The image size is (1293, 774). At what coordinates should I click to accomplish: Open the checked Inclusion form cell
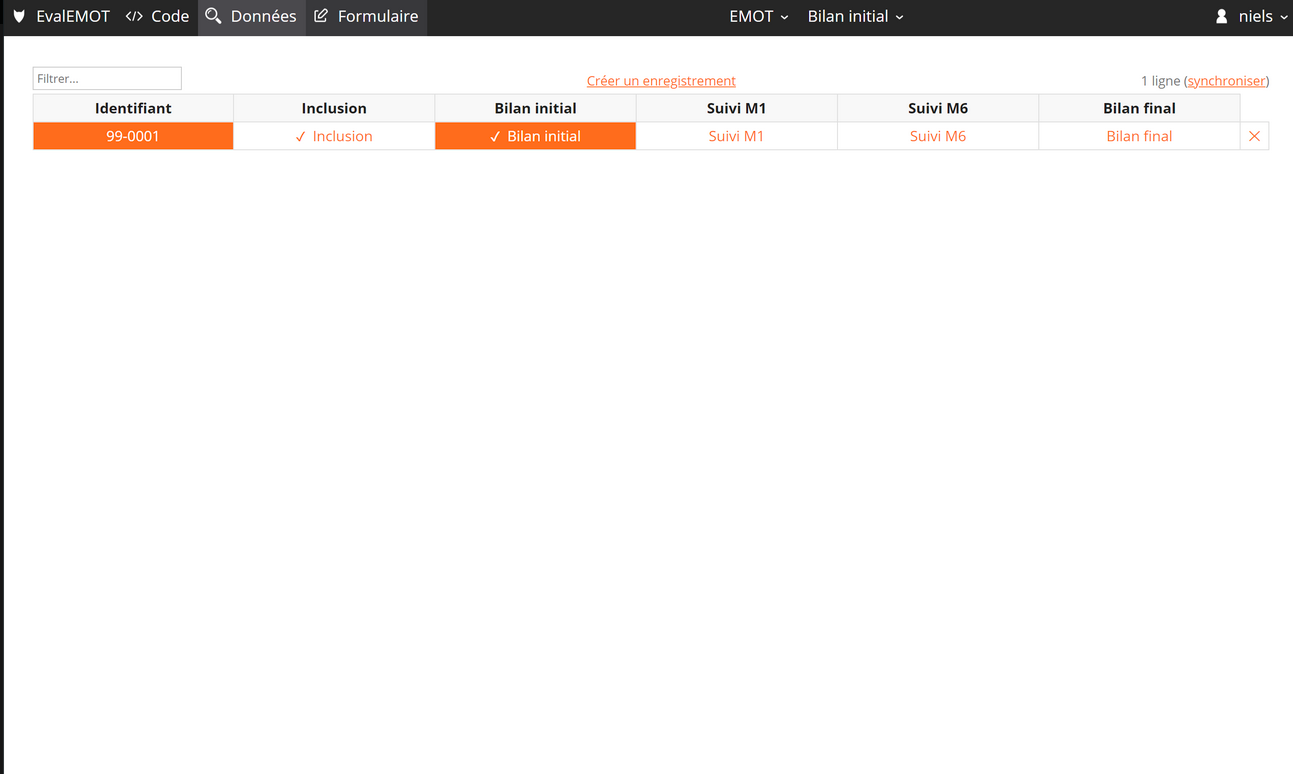pyautogui.click(x=334, y=136)
